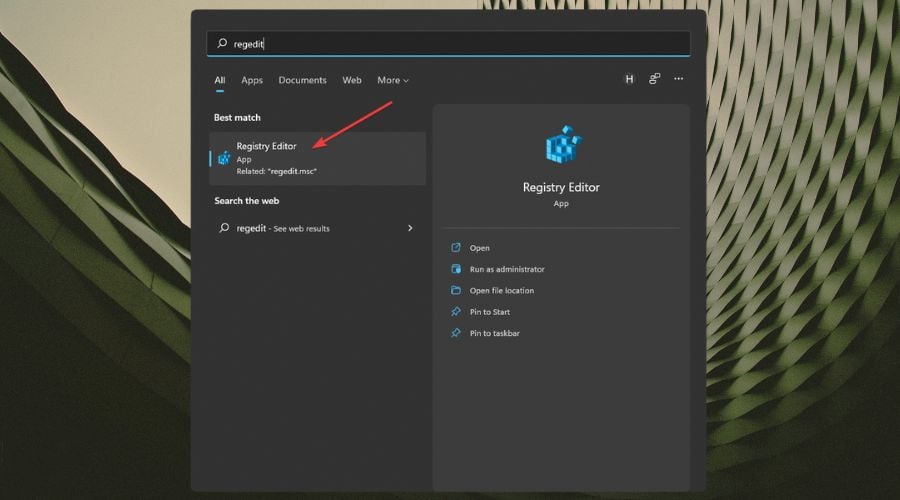Choose Open file location
The height and width of the screenshot is (500, 900).
(x=502, y=290)
